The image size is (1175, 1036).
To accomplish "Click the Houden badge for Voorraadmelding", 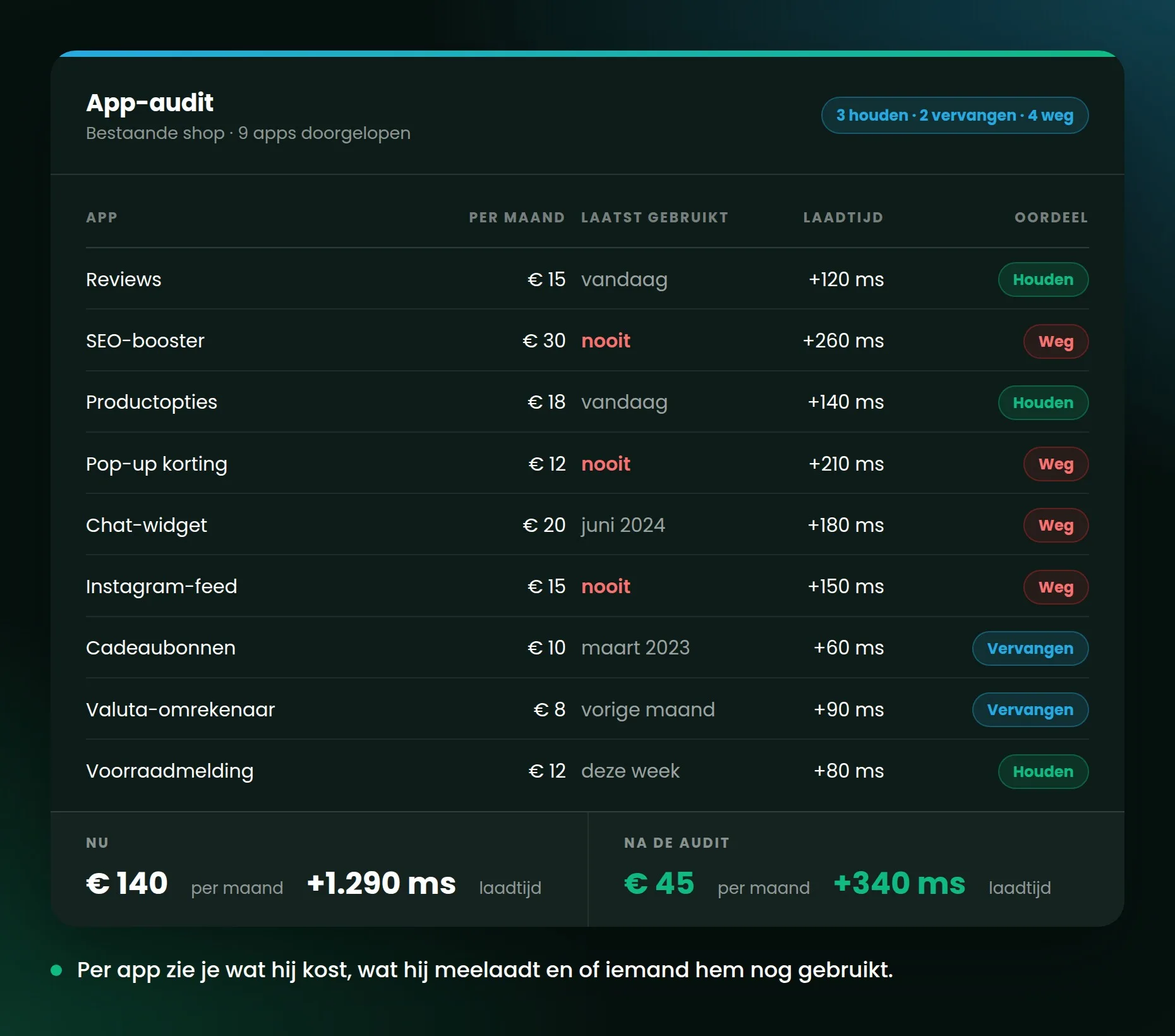I will pyautogui.click(x=1043, y=771).
